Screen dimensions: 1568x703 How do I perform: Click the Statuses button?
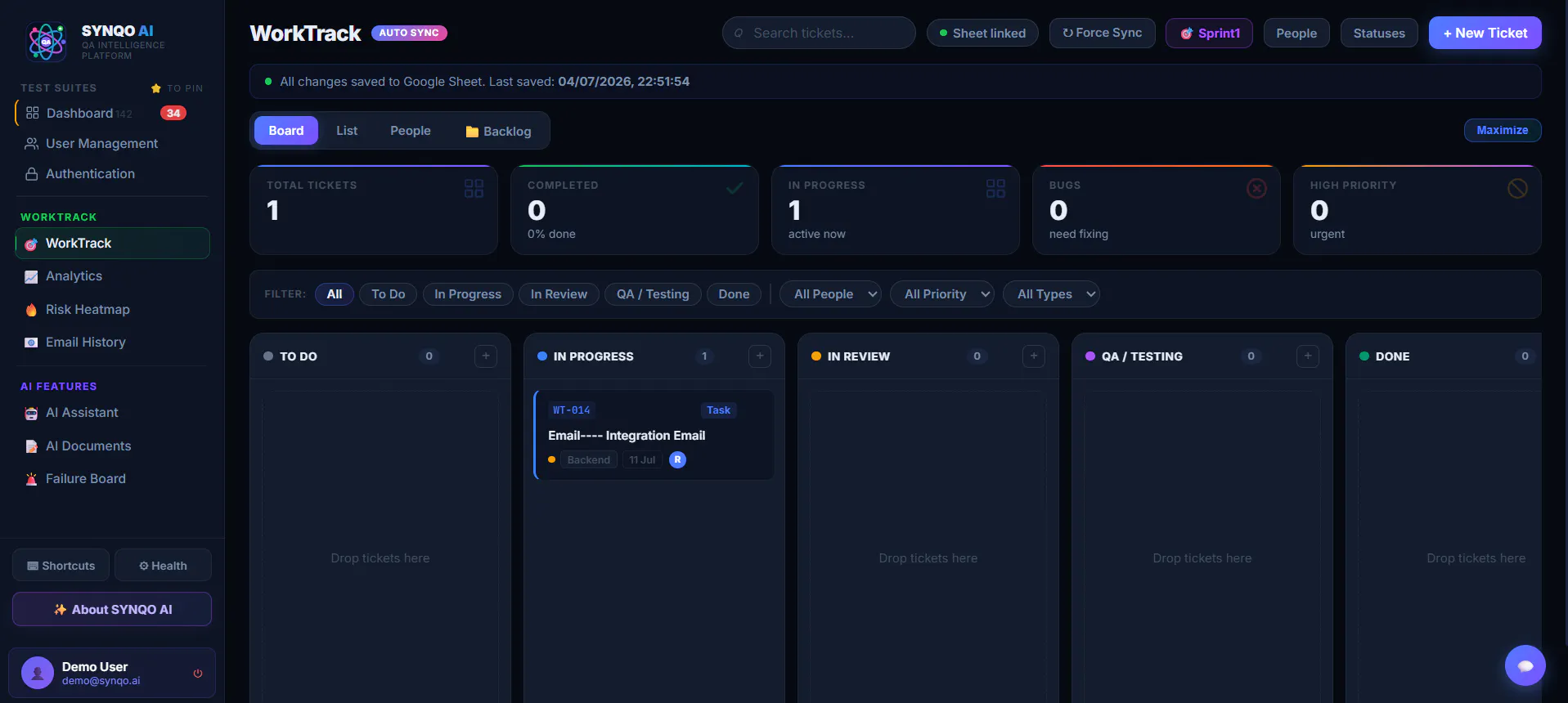[1379, 33]
